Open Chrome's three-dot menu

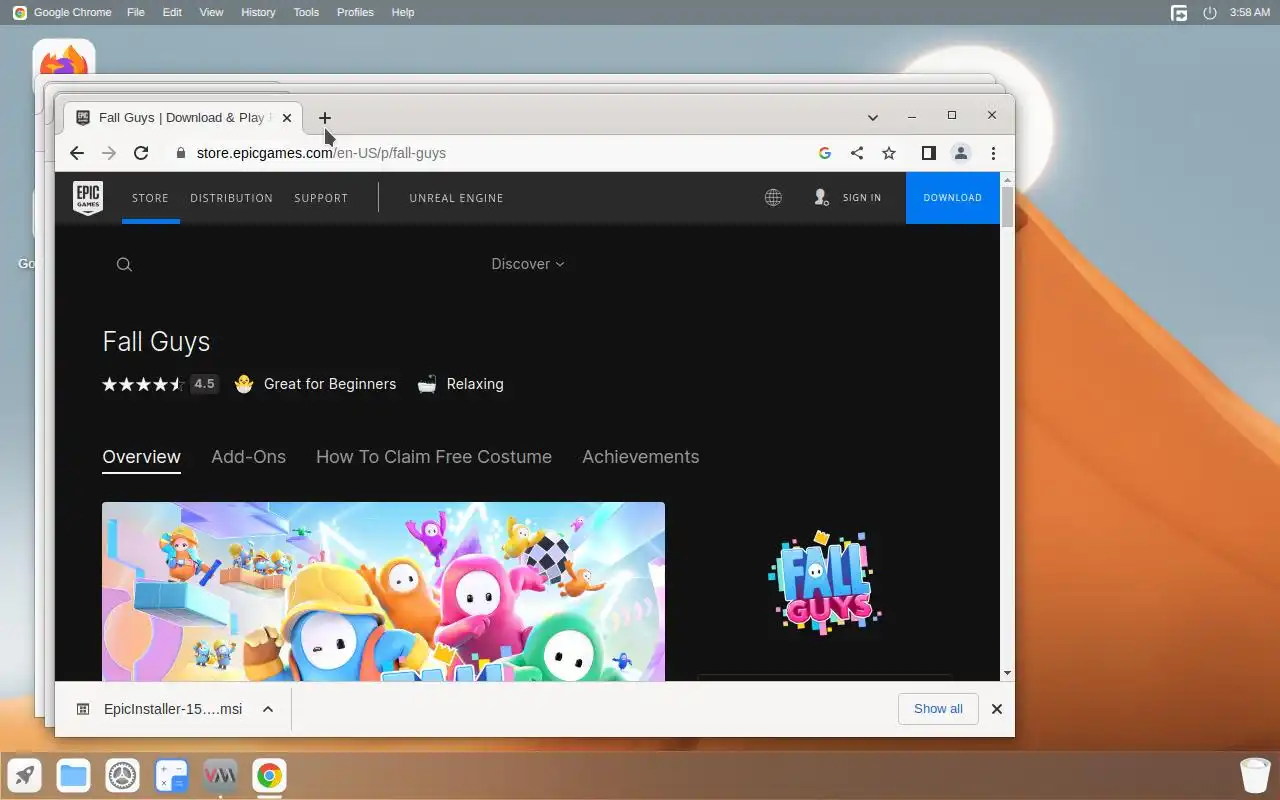993,153
